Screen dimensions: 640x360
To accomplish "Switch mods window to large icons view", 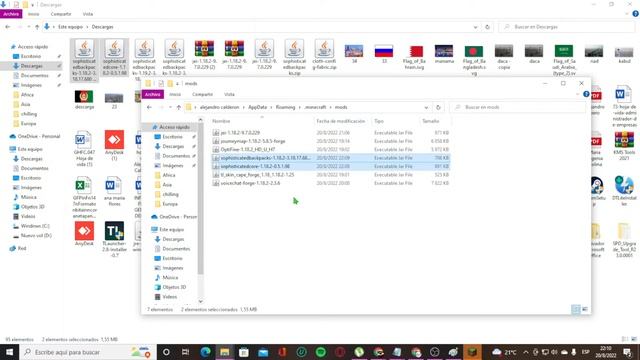I will tap(585, 309).
